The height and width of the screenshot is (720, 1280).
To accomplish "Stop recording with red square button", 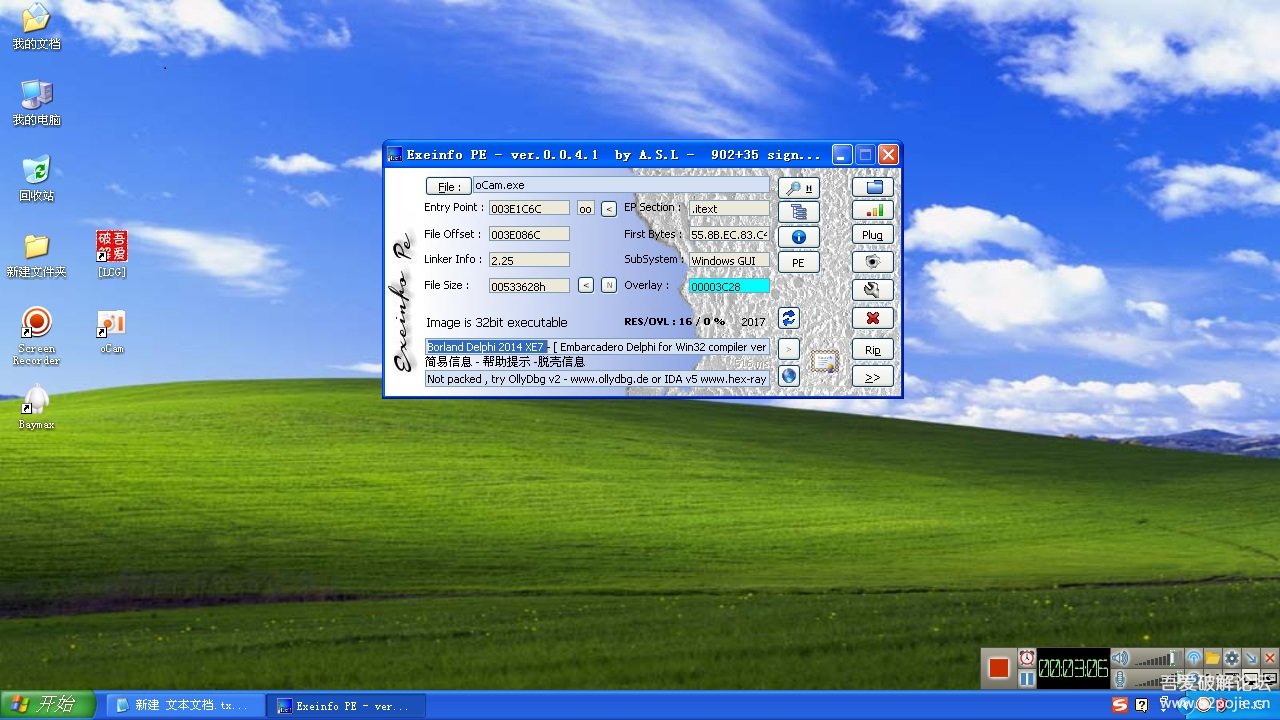I will coord(999,668).
